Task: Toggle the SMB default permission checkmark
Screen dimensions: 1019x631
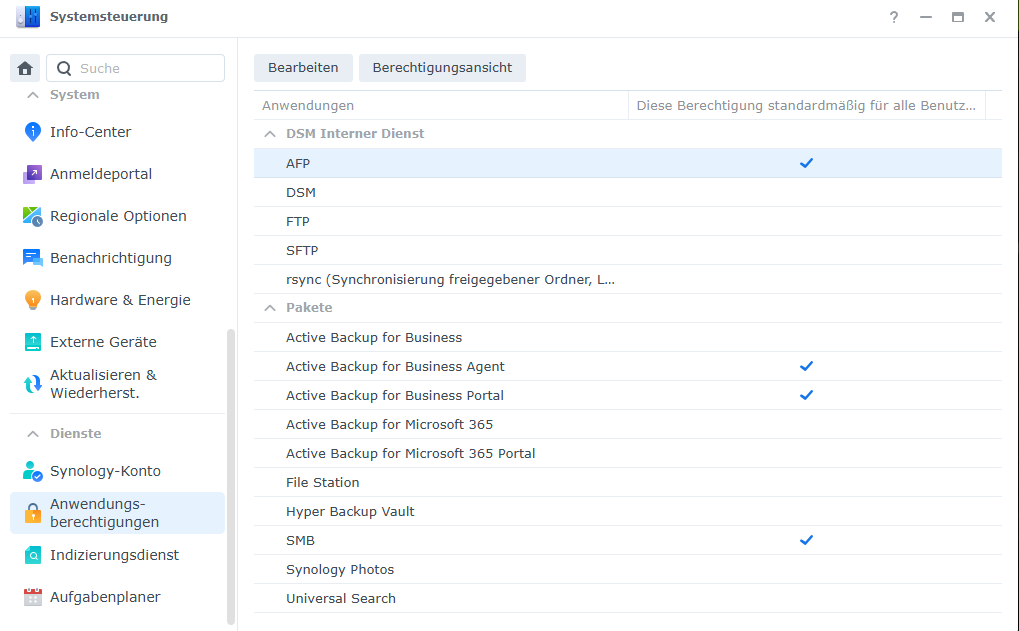Action: point(806,540)
